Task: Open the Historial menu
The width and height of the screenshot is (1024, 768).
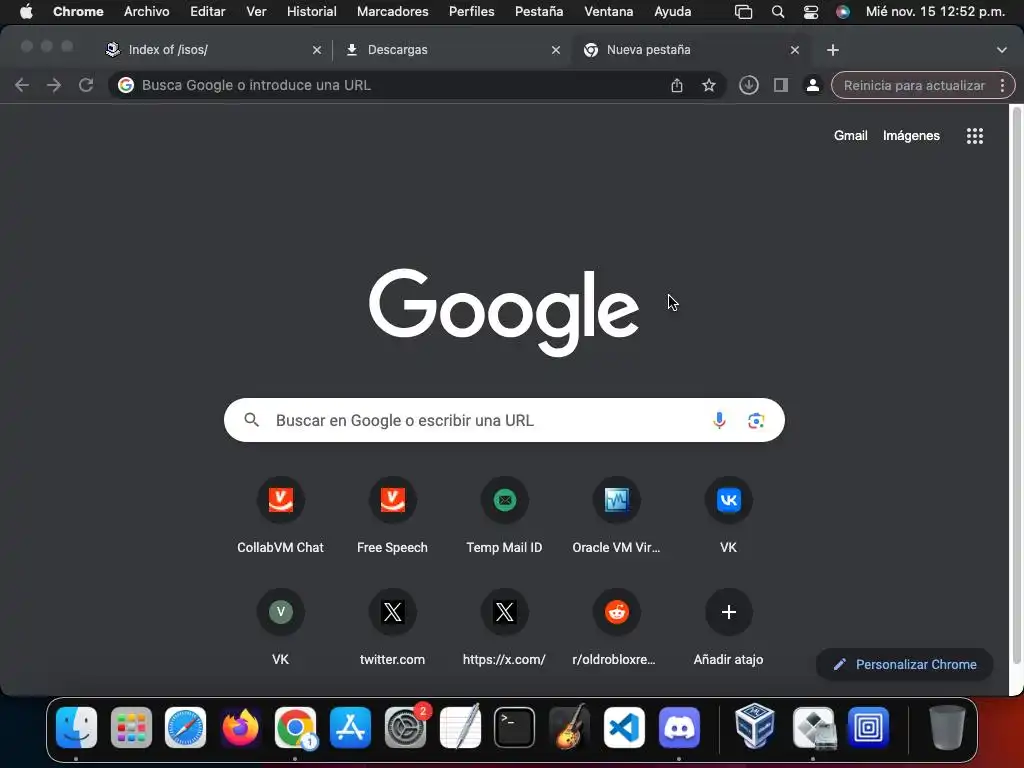Action: [312, 11]
